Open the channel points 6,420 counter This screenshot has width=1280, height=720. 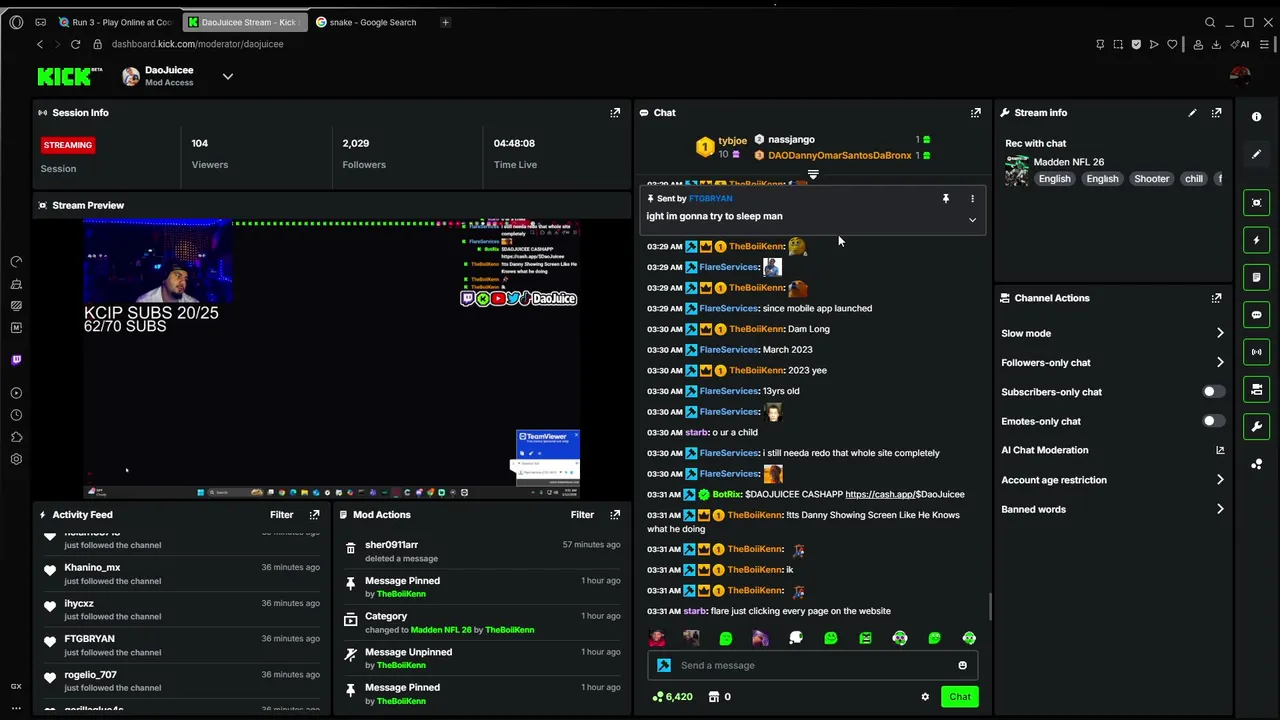point(672,697)
